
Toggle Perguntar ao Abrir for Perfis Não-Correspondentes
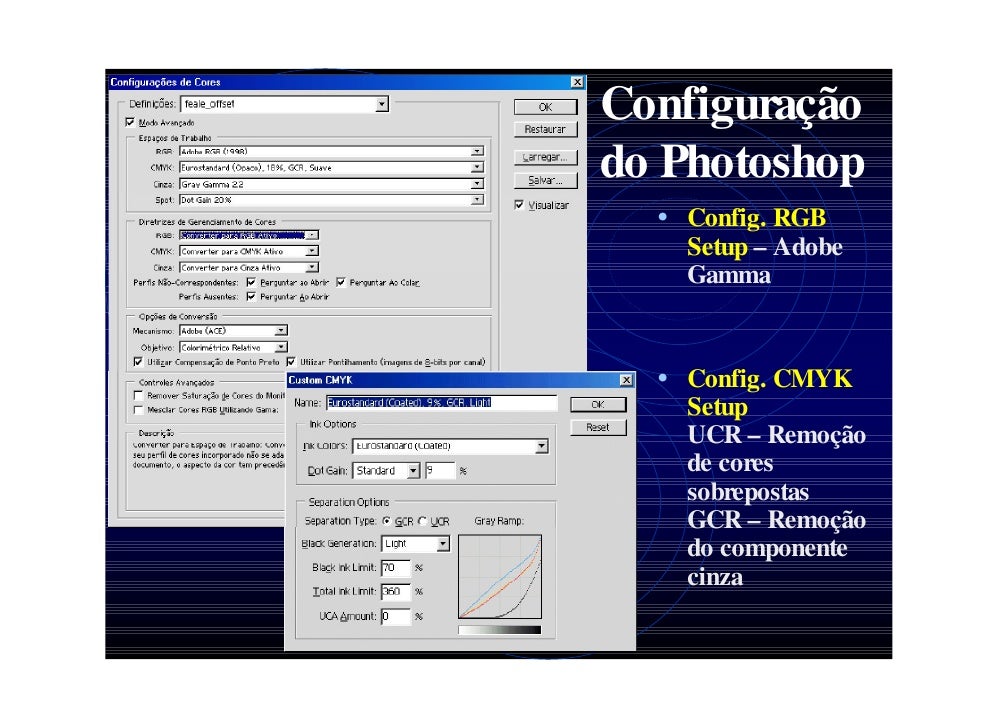tap(251, 282)
